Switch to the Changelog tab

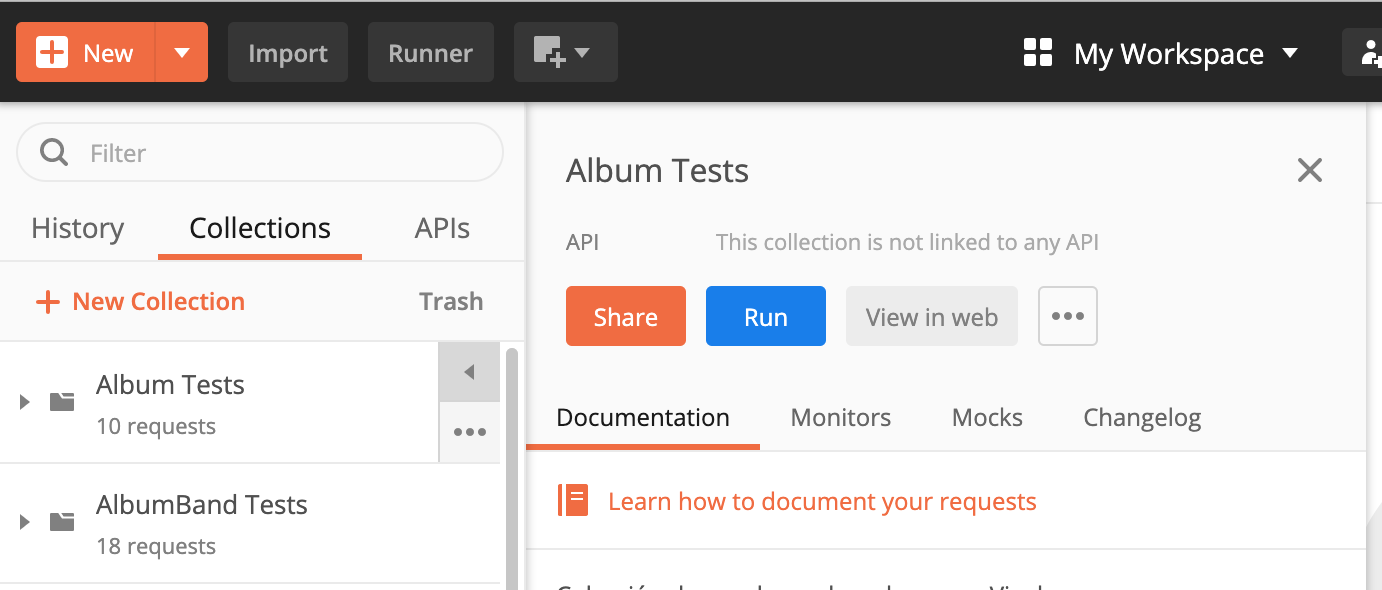click(1142, 418)
